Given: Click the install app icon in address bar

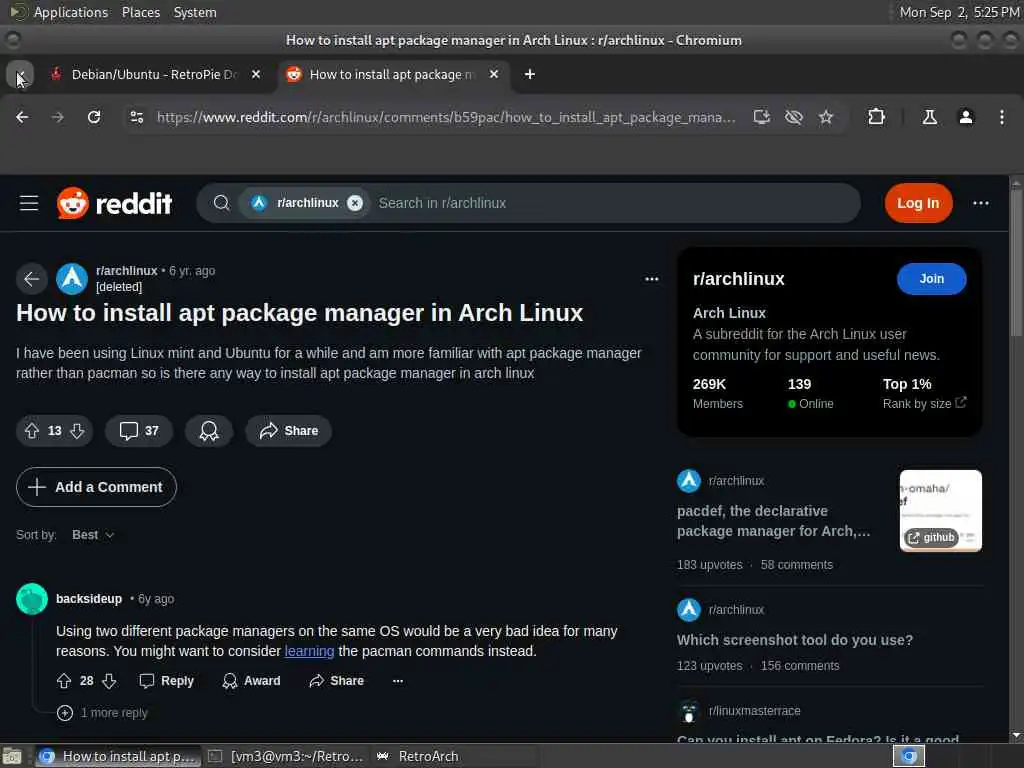Looking at the screenshot, I should tap(761, 117).
